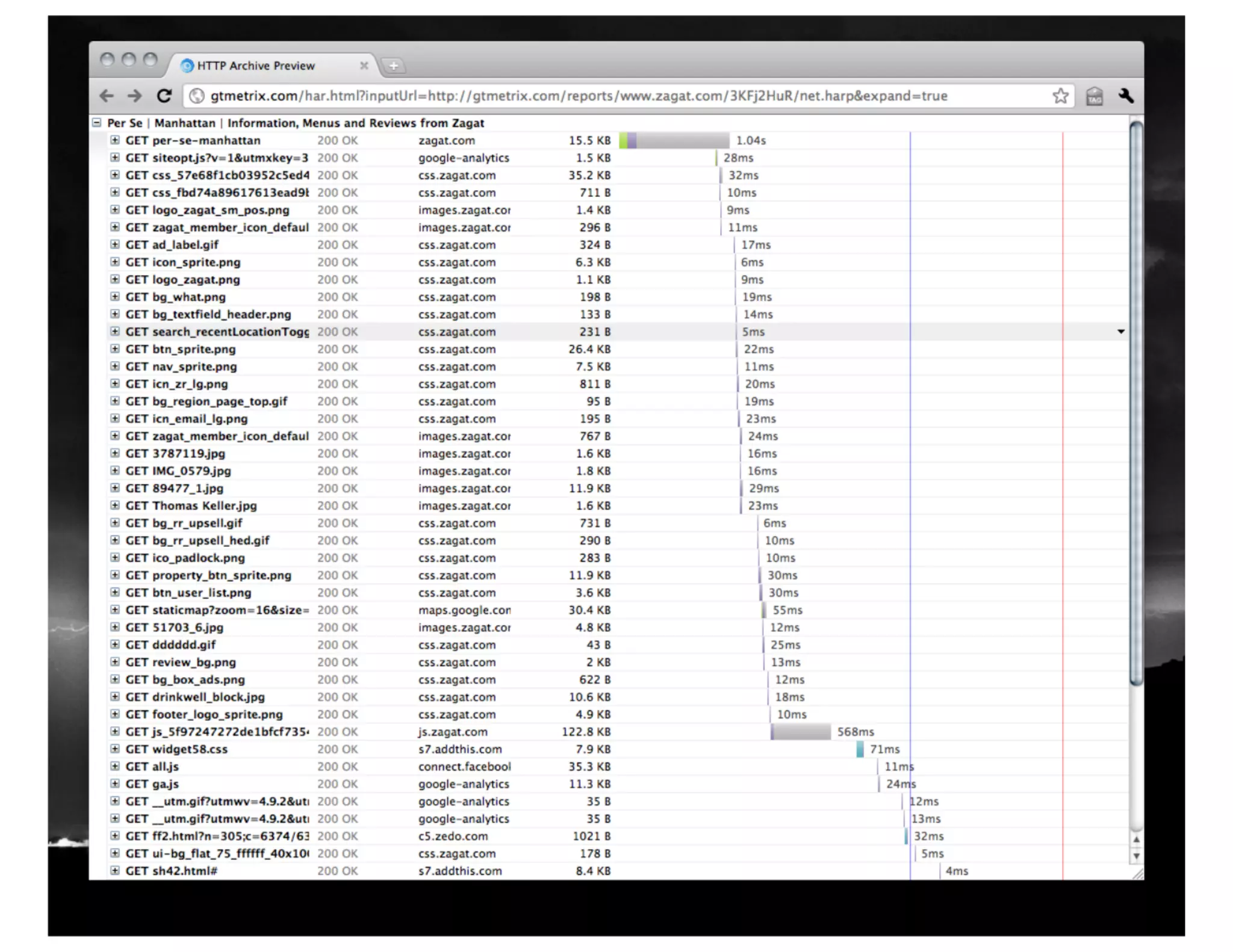Click the 568ms js.zagat.com timing bar

[x=801, y=732]
